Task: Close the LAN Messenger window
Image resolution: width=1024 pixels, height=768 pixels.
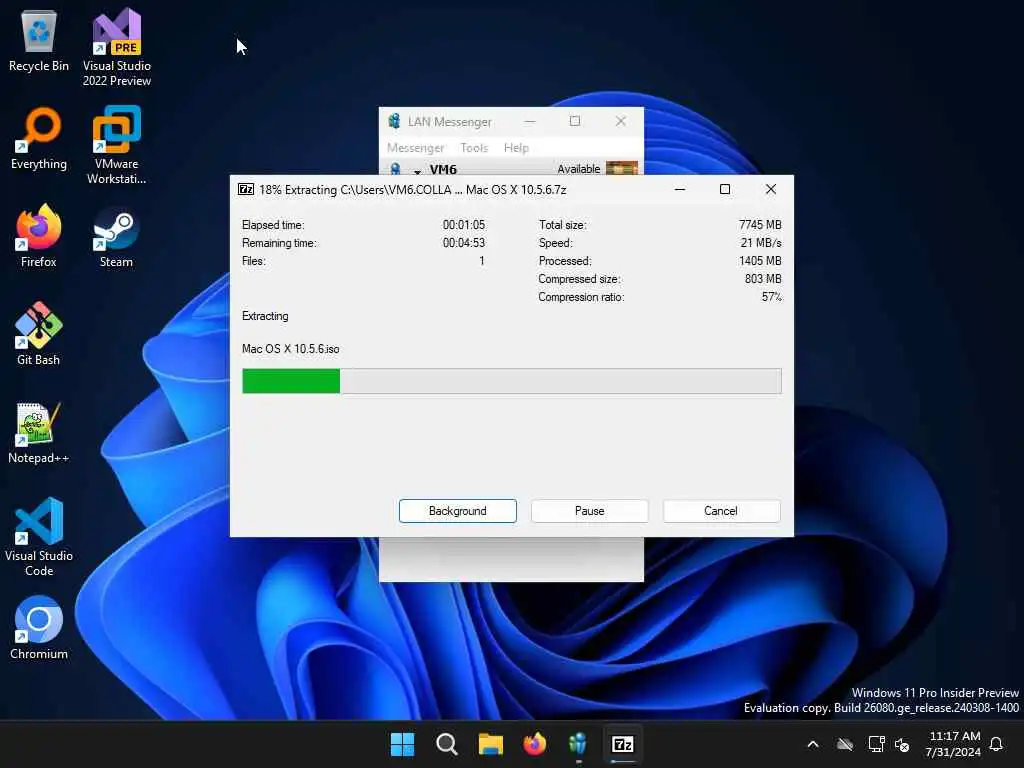Action: click(620, 121)
